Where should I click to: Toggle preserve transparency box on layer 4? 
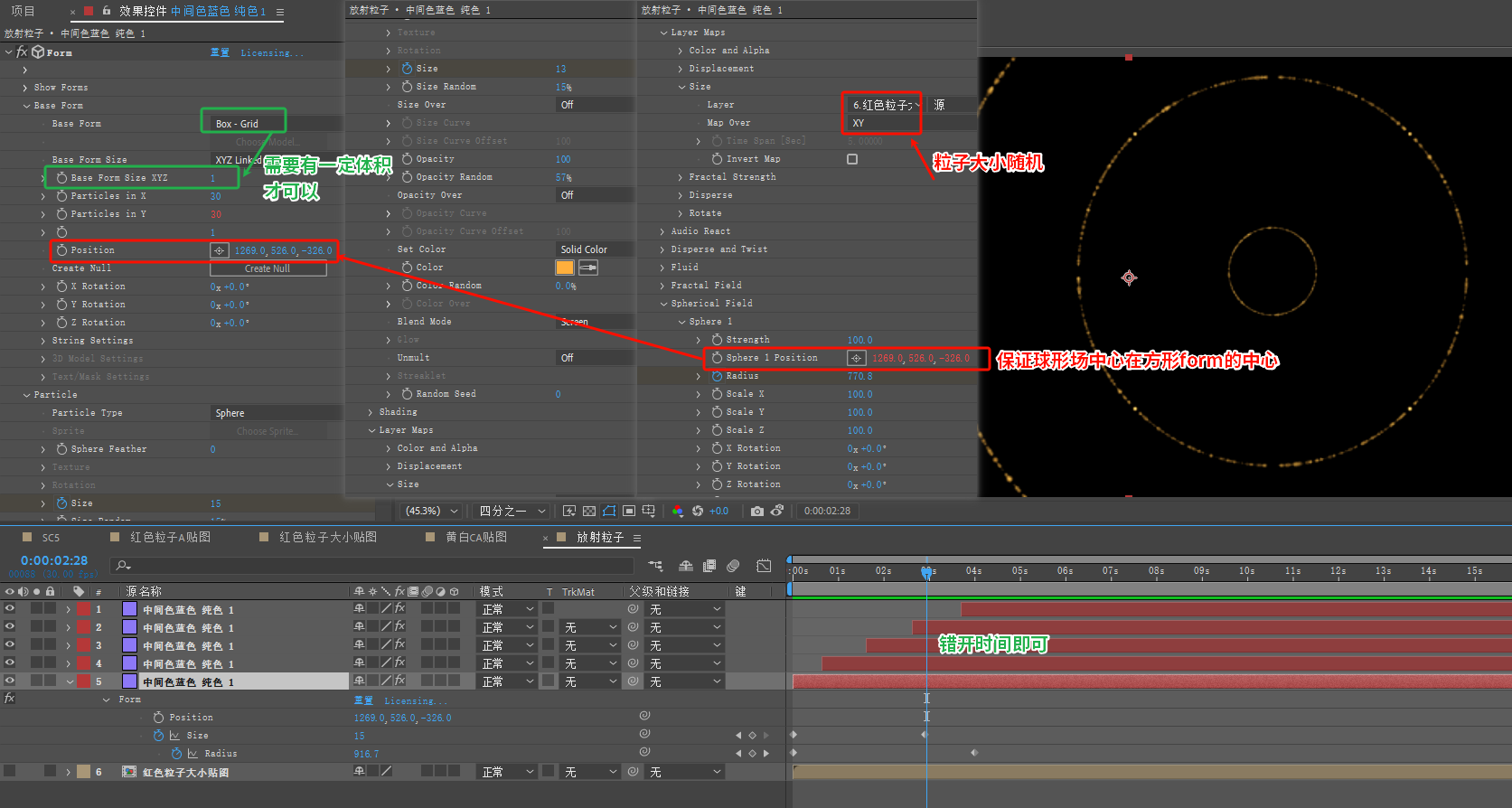[548, 663]
